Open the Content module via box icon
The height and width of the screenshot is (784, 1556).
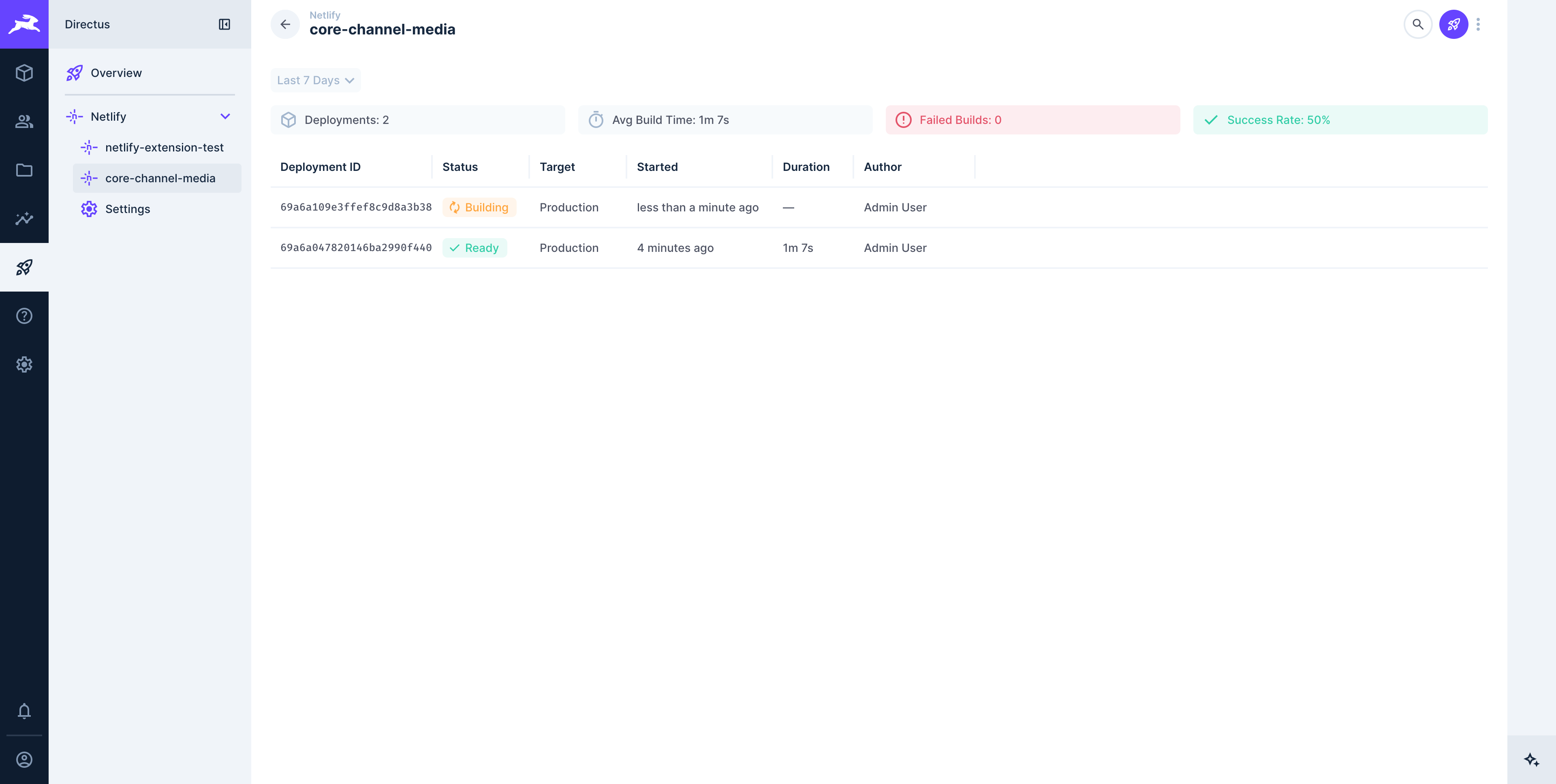click(x=24, y=72)
